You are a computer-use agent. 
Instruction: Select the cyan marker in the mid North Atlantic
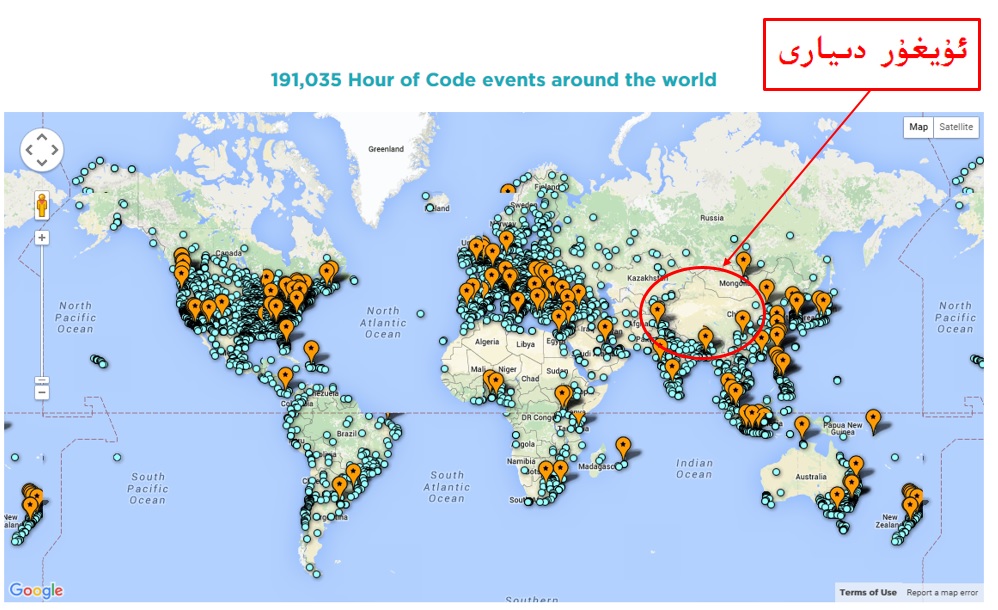421,314
